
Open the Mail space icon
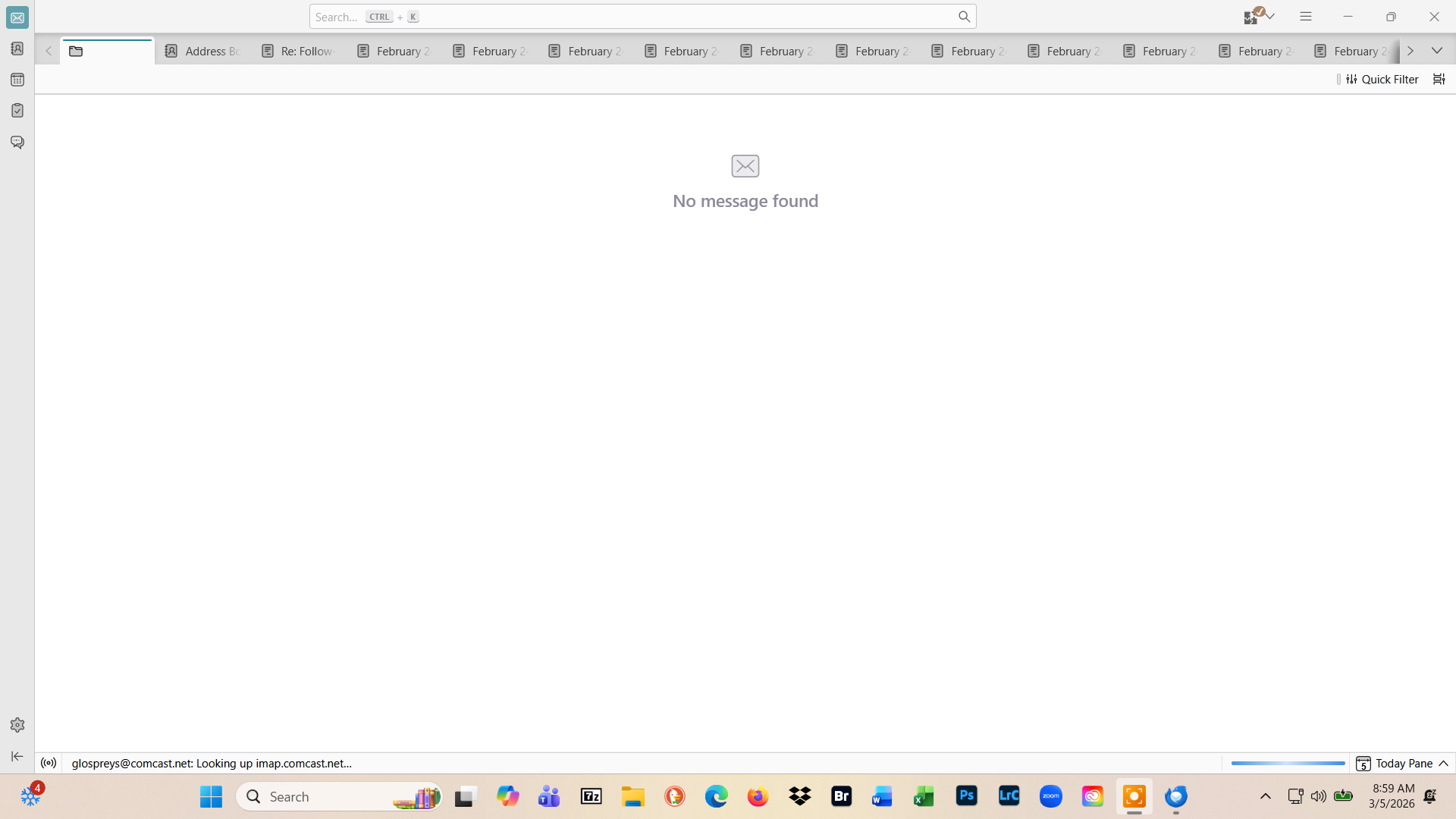tap(17, 17)
